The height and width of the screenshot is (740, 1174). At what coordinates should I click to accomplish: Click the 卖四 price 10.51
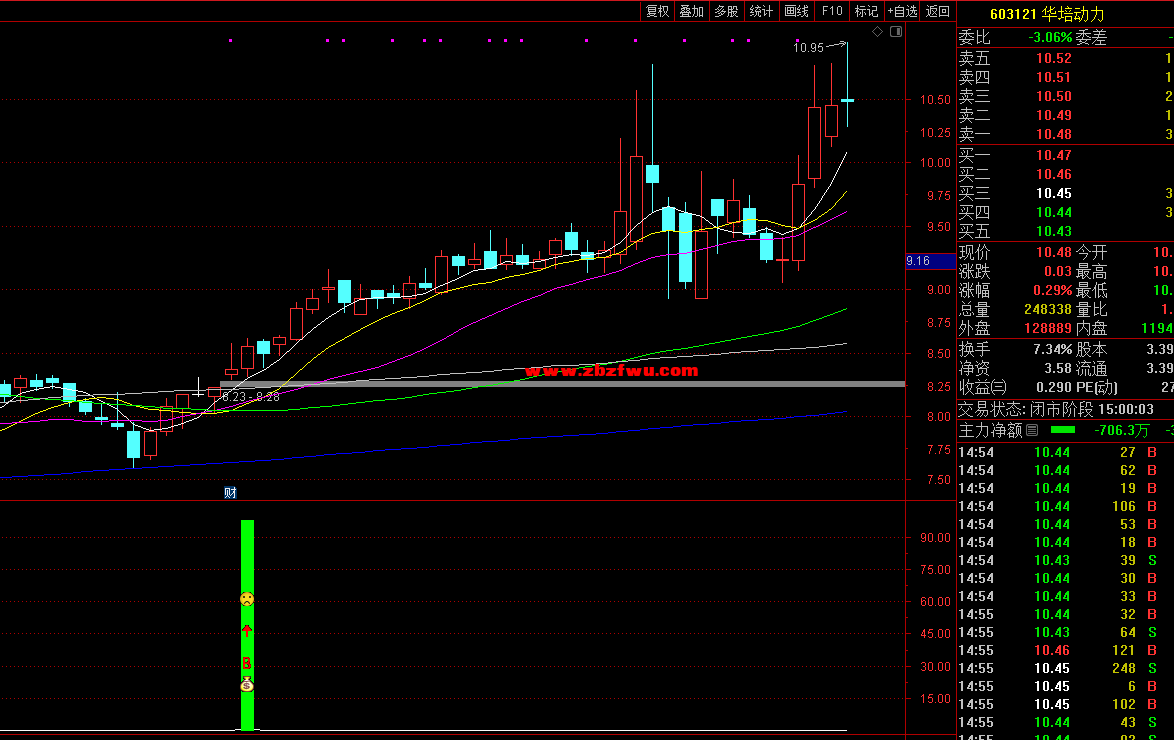click(x=1053, y=77)
